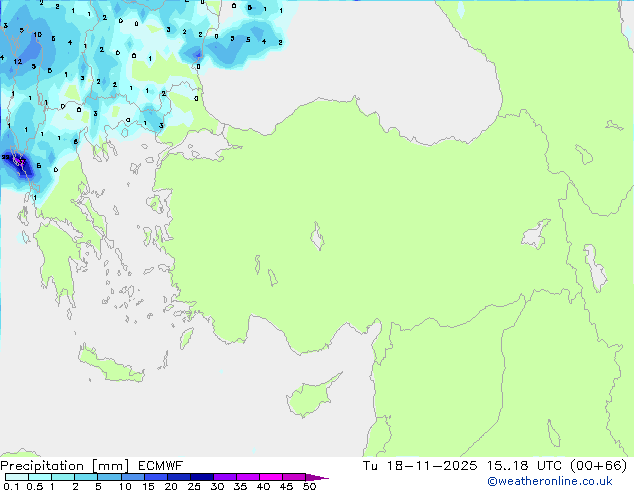Click the '0.5' legend scale label
Viewport: 634px width, 490px height.
(x=34, y=486)
